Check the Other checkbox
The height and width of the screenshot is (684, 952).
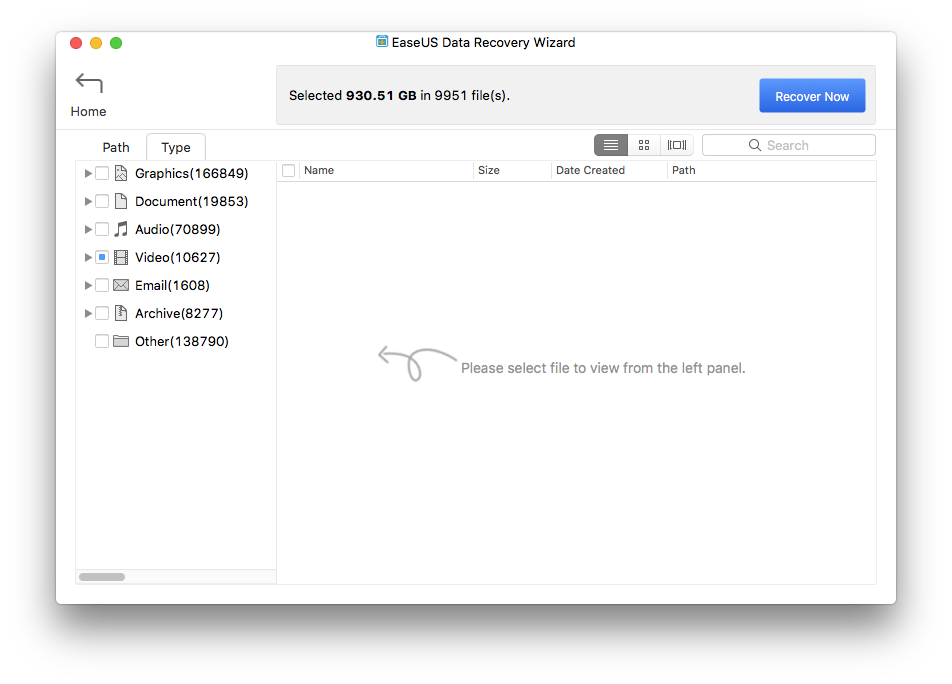pyautogui.click(x=102, y=341)
